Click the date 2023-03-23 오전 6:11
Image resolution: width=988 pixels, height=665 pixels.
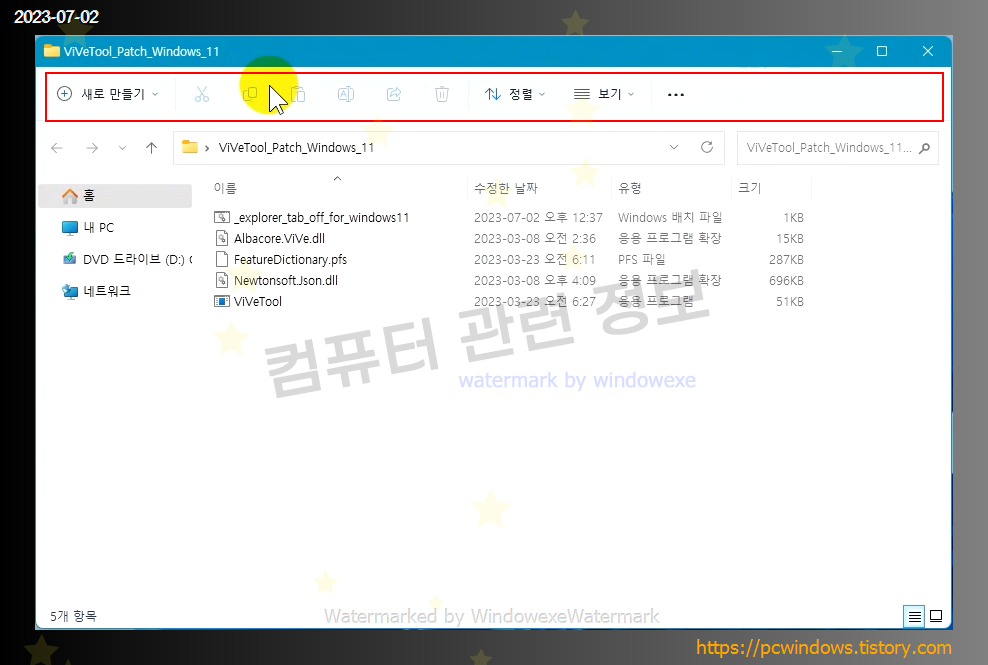pos(534,260)
